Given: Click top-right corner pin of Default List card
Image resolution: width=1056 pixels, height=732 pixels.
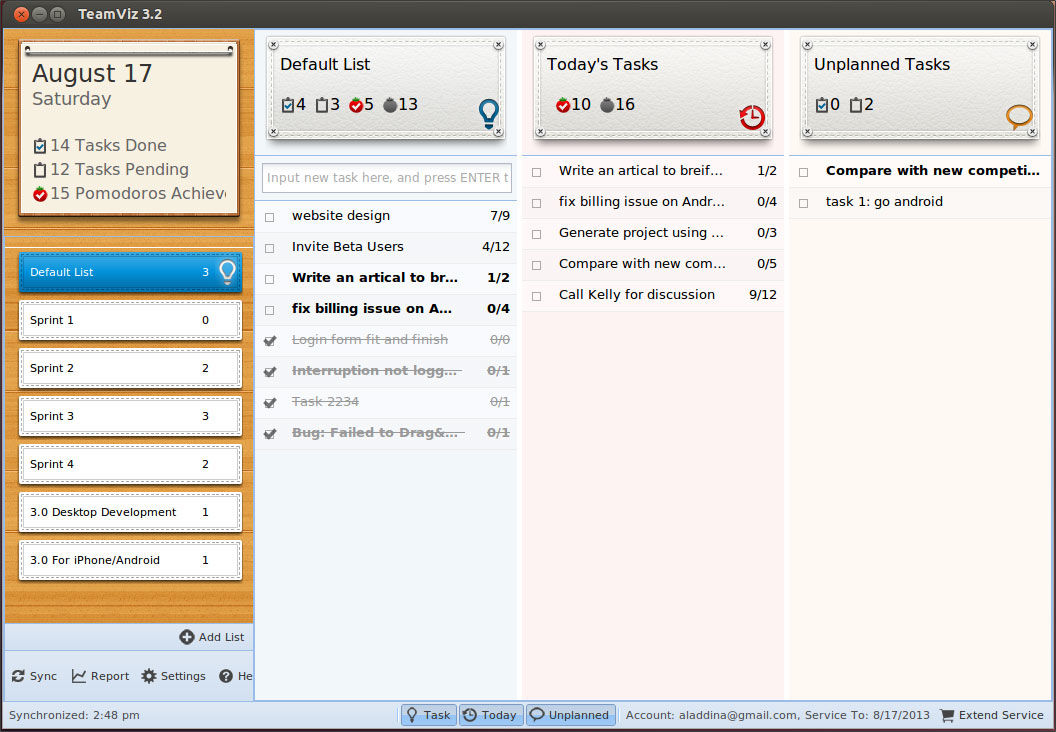Looking at the screenshot, I should 498,45.
